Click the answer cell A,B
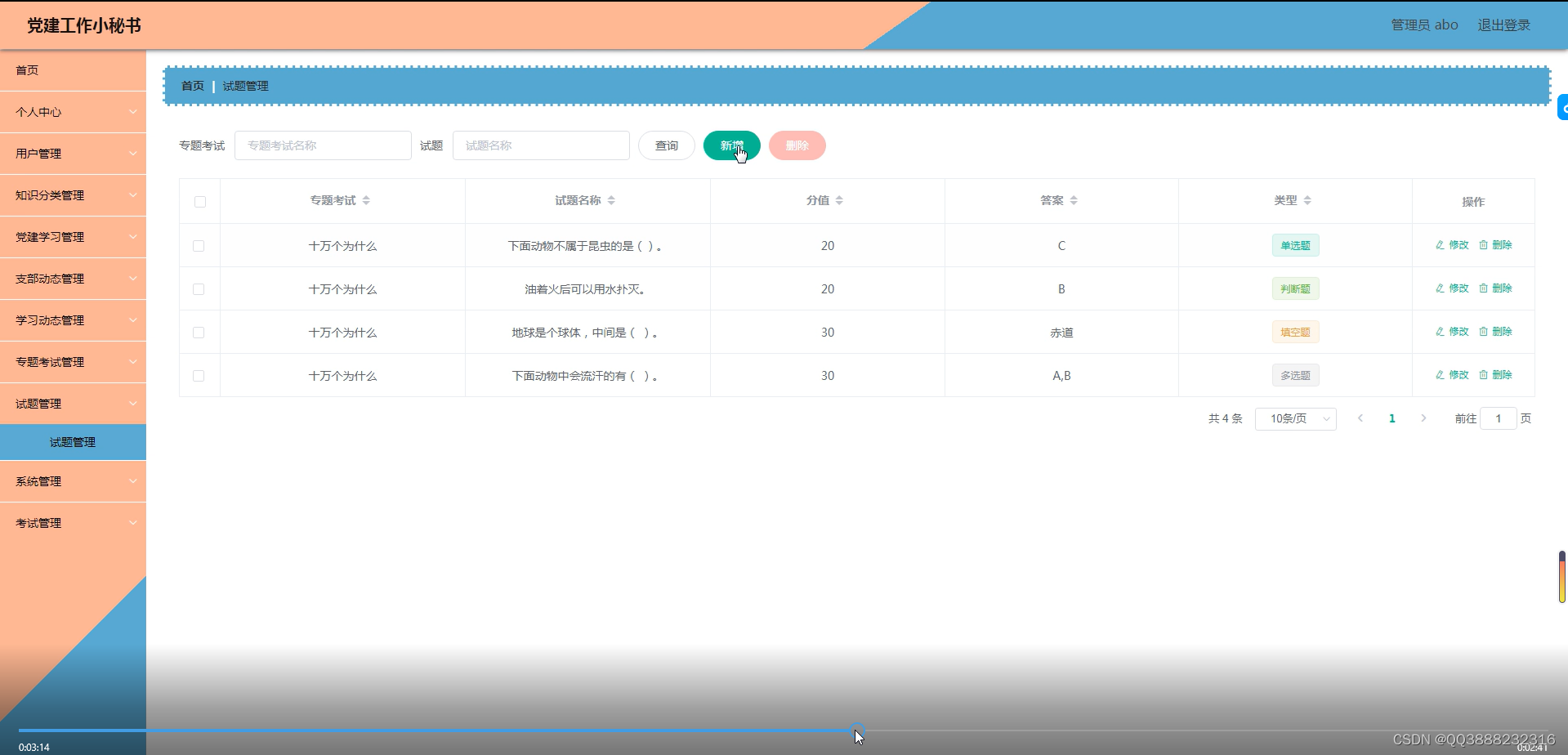The width and height of the screenshot is (1568, 755). tap(1061, 376)
